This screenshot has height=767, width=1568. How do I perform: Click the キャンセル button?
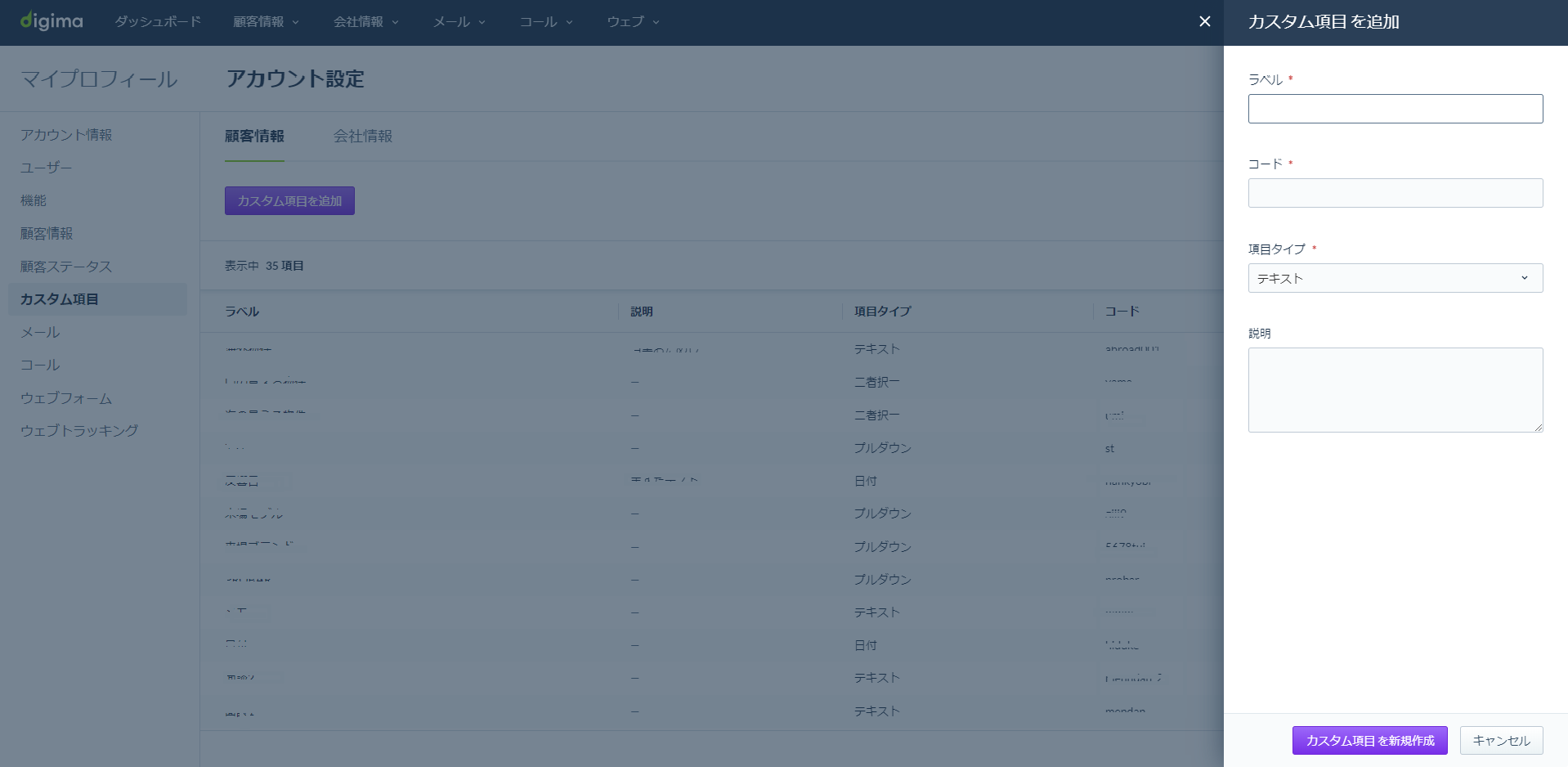point(1501,741)
